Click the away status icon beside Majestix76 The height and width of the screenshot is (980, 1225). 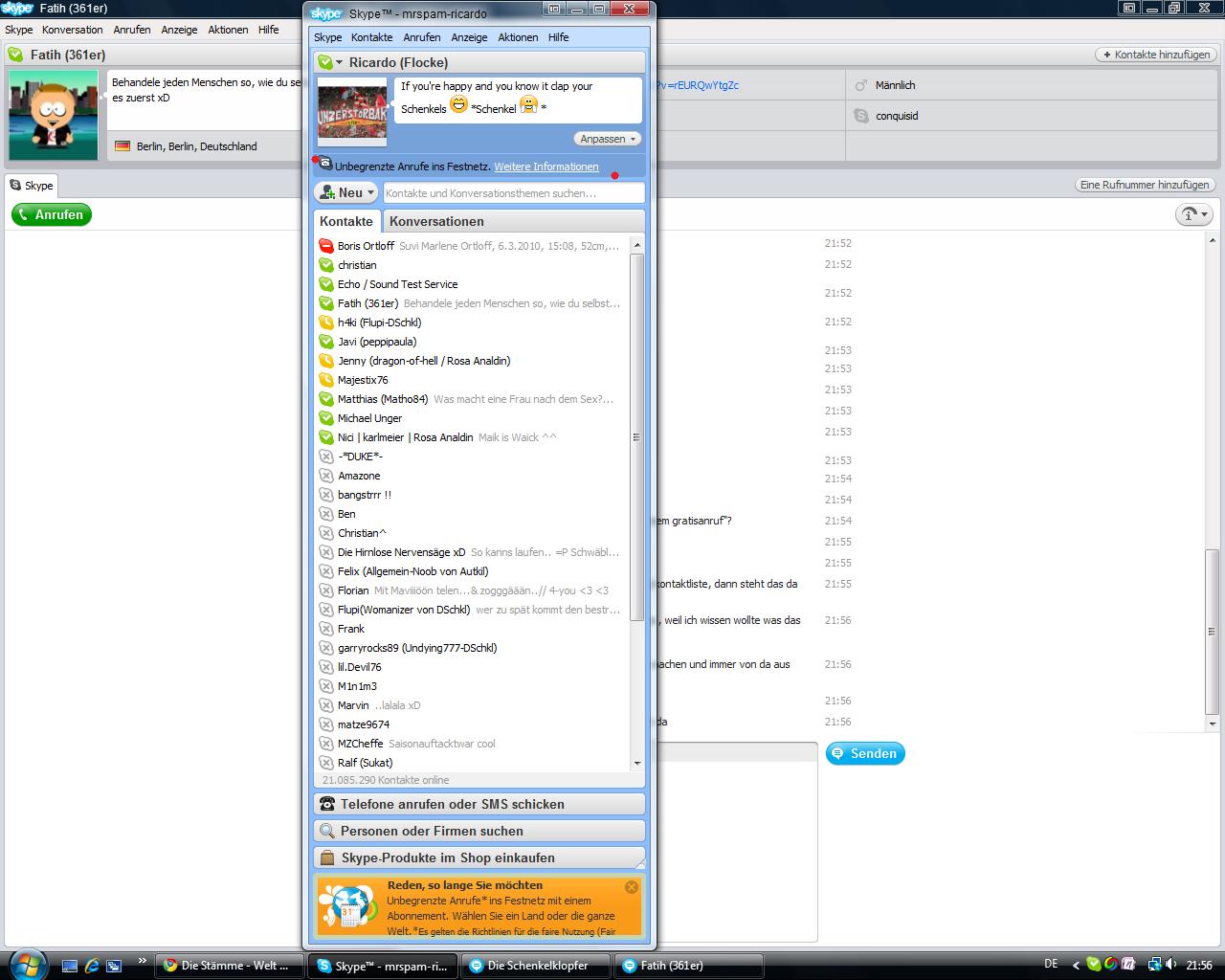326,380
